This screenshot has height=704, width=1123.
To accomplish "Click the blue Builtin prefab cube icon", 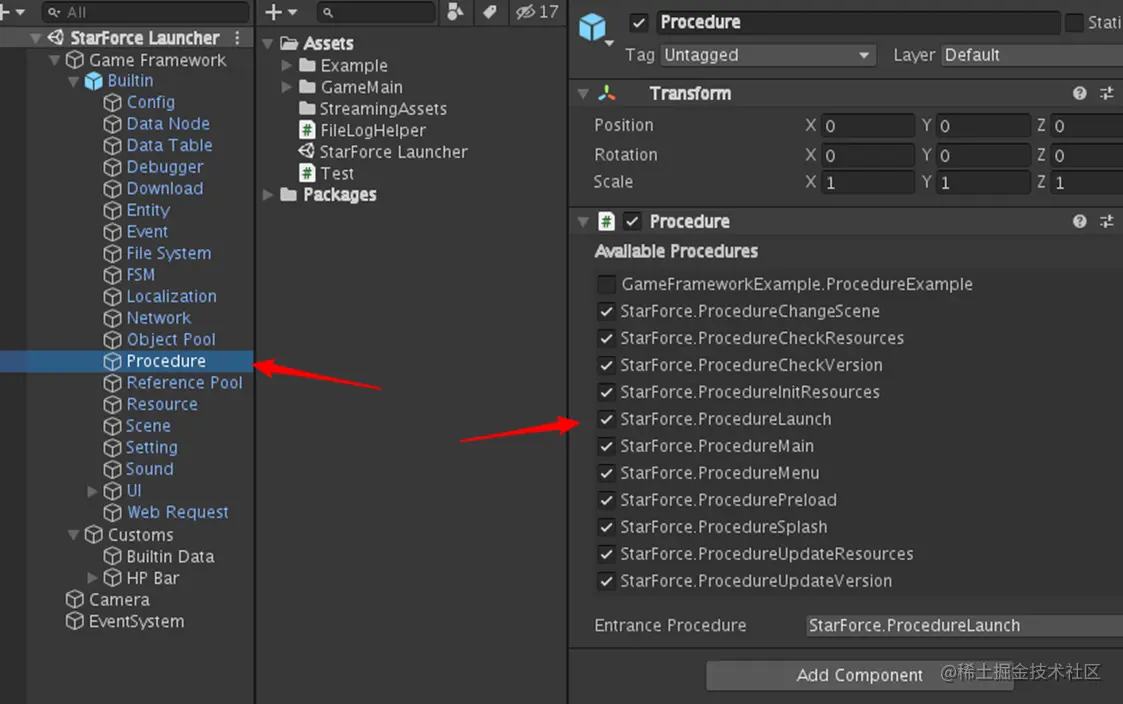I will [93, 81].
